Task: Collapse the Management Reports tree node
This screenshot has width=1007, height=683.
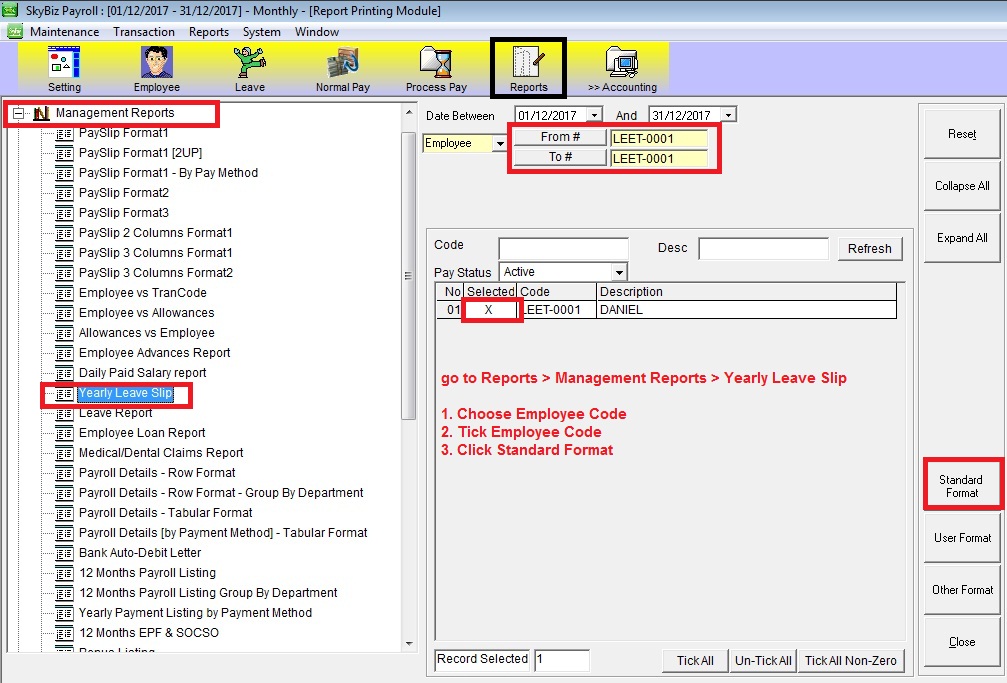Action: (x=18, y=114)
